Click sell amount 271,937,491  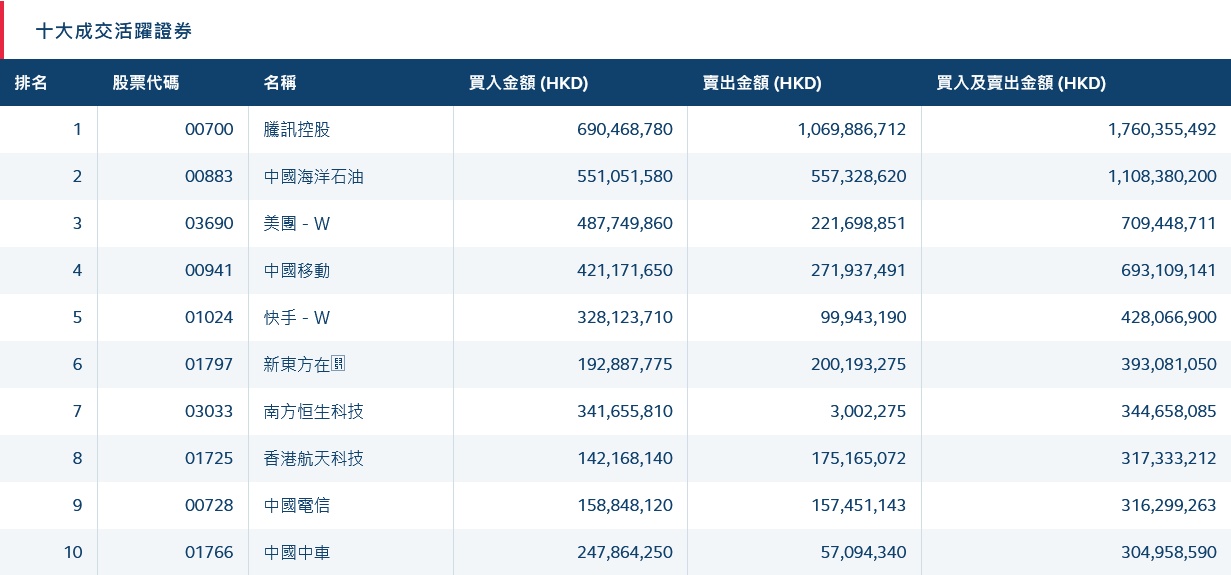coord(859,270)
